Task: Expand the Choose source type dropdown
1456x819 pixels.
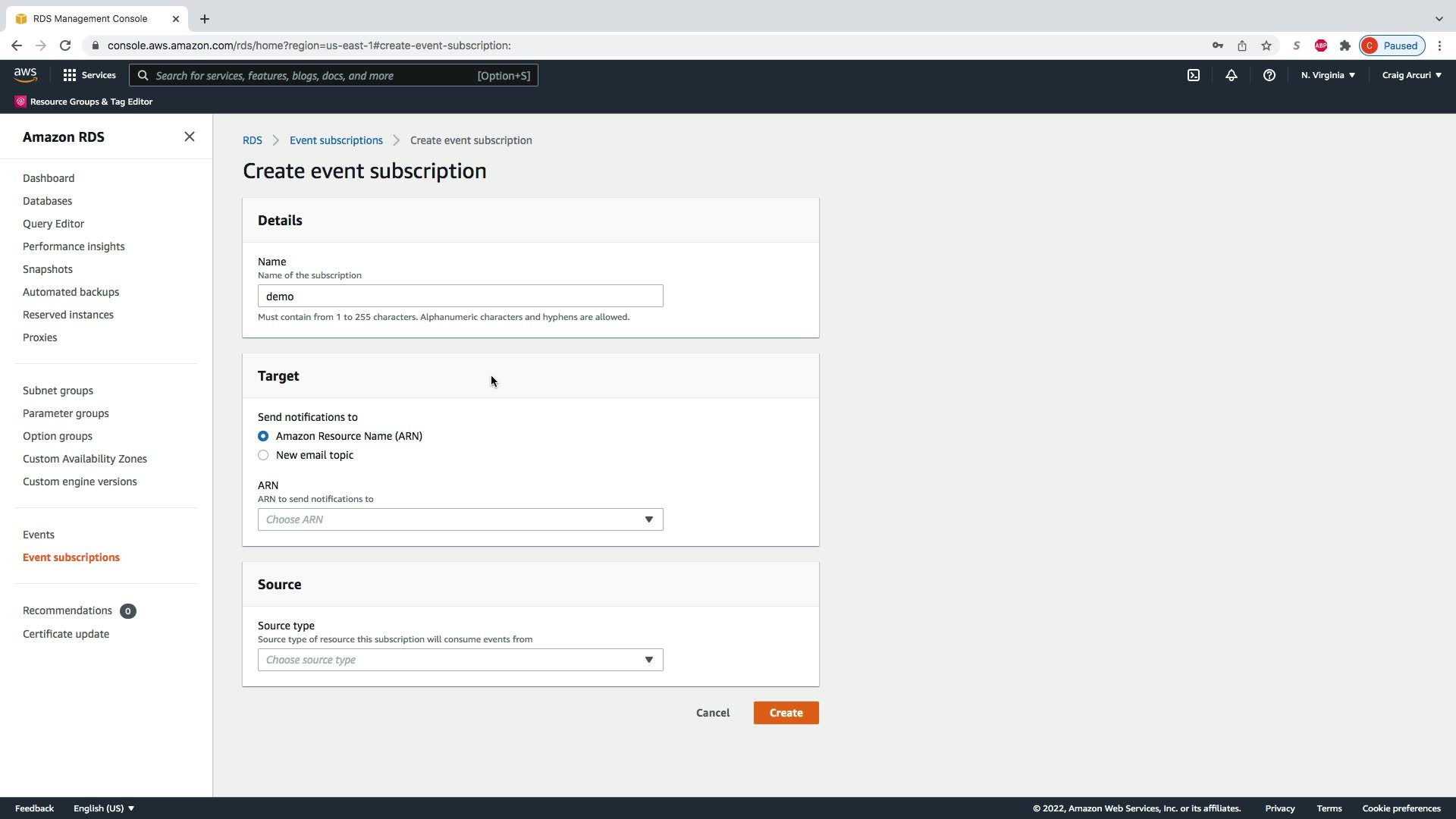Action: 460,660
